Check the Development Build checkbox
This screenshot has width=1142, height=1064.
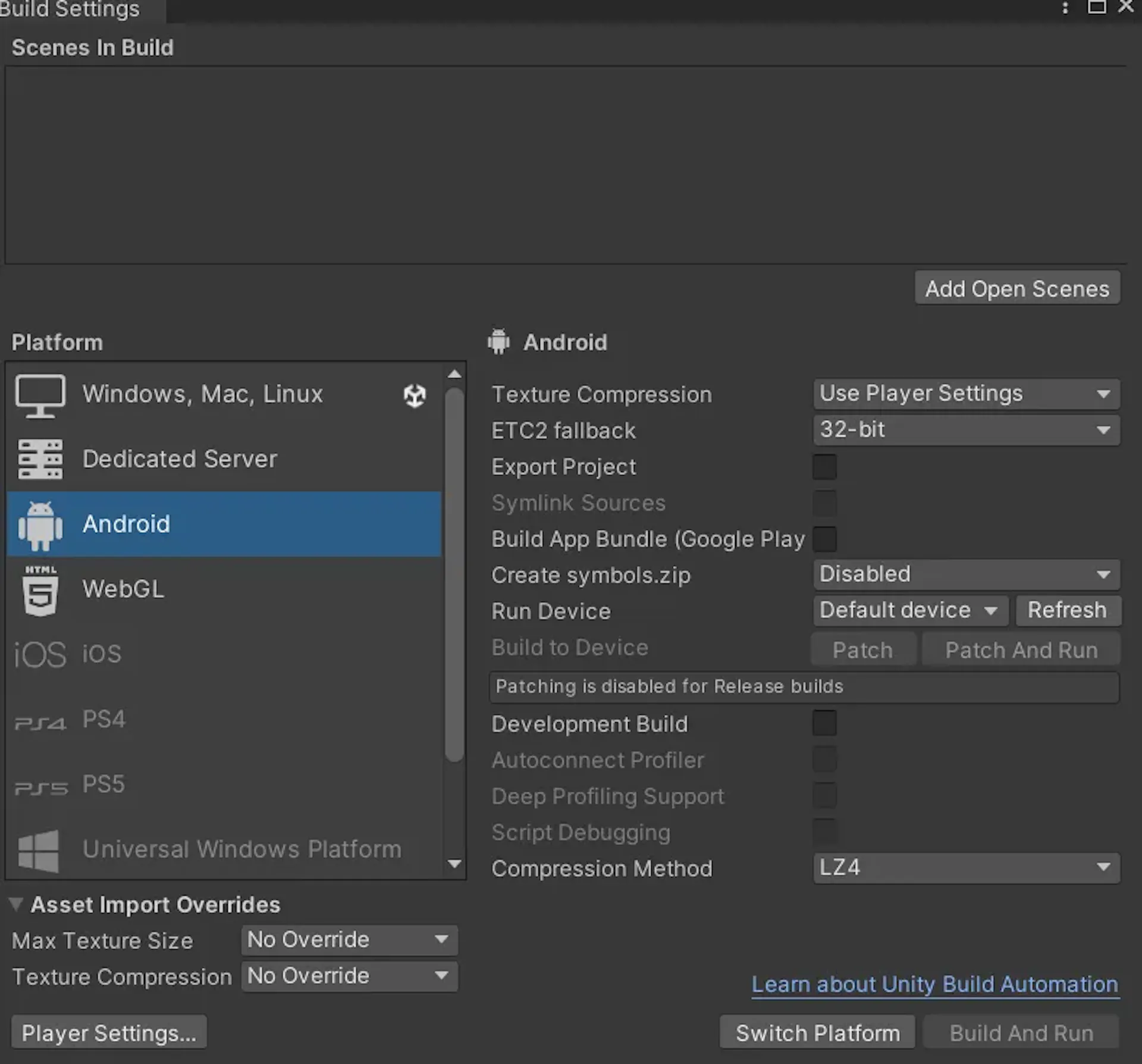[x=824, y=723]
